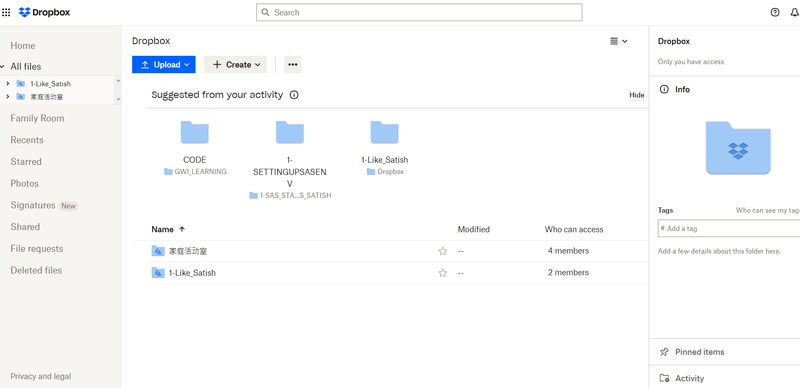Open Photos in sidebar
800x388 pixels.
click(24, 183)
